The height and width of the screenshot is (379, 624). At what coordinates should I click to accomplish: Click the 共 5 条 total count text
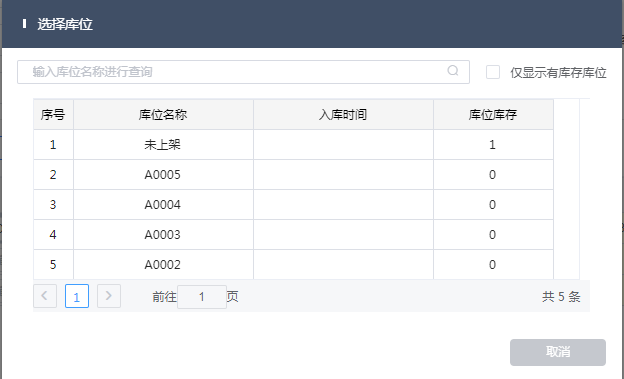561,297
